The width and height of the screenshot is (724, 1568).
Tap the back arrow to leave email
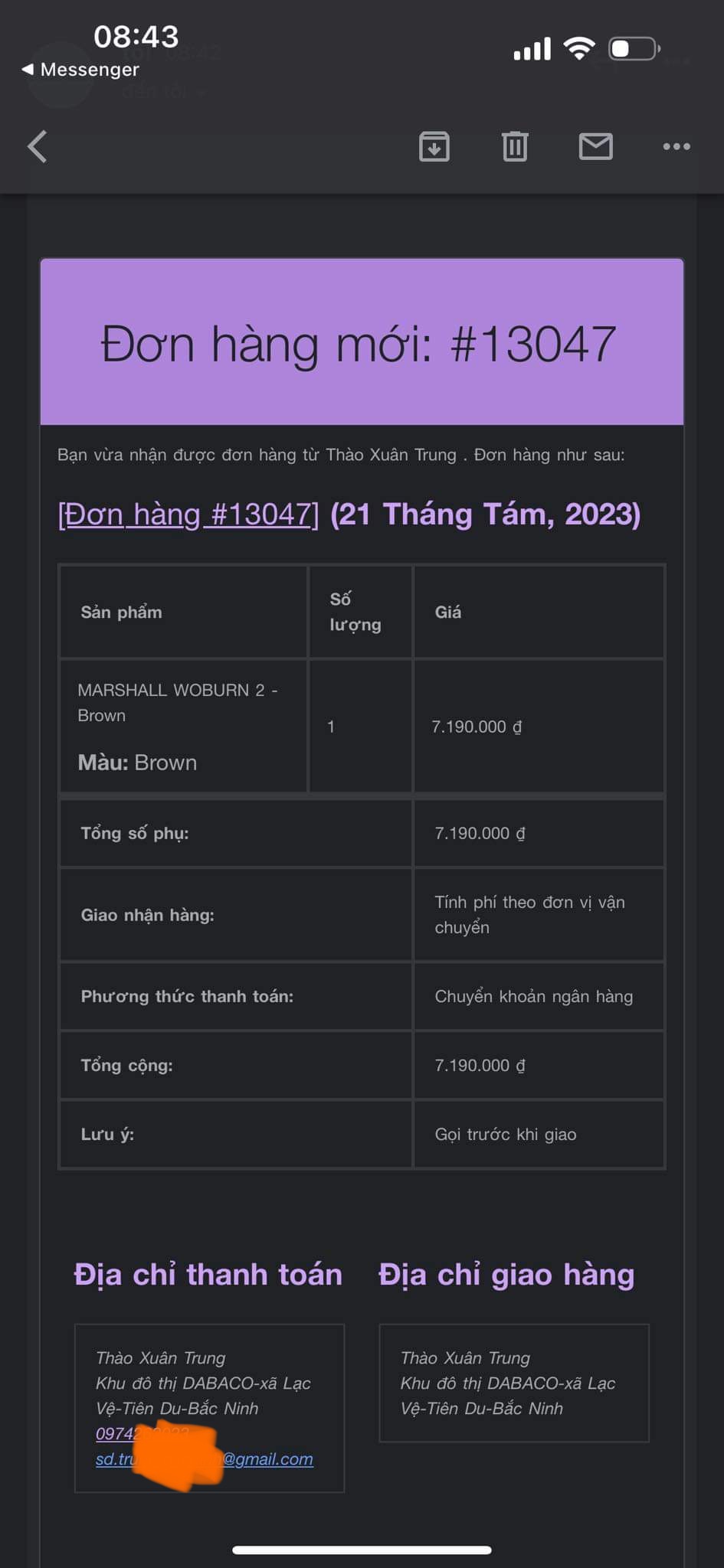click(x=38, y=146)
